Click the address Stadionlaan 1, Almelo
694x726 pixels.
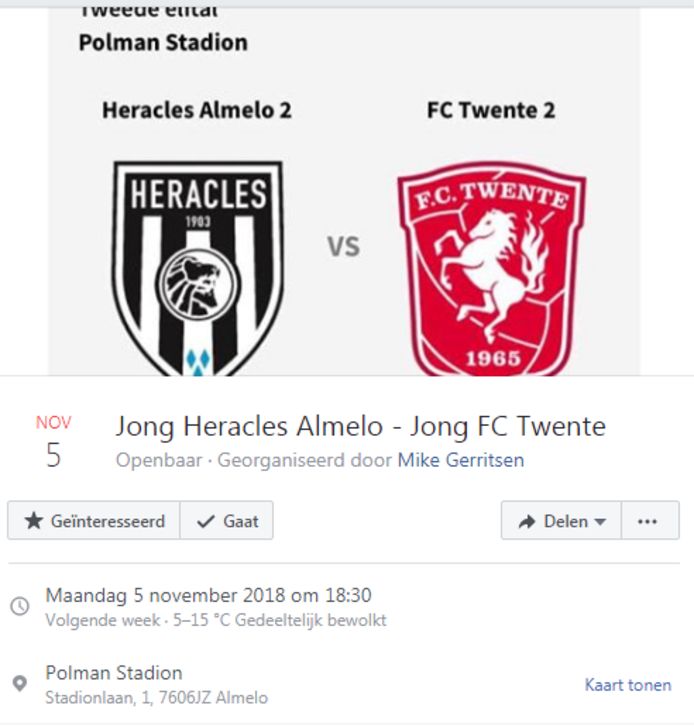(x=156, y=697)
